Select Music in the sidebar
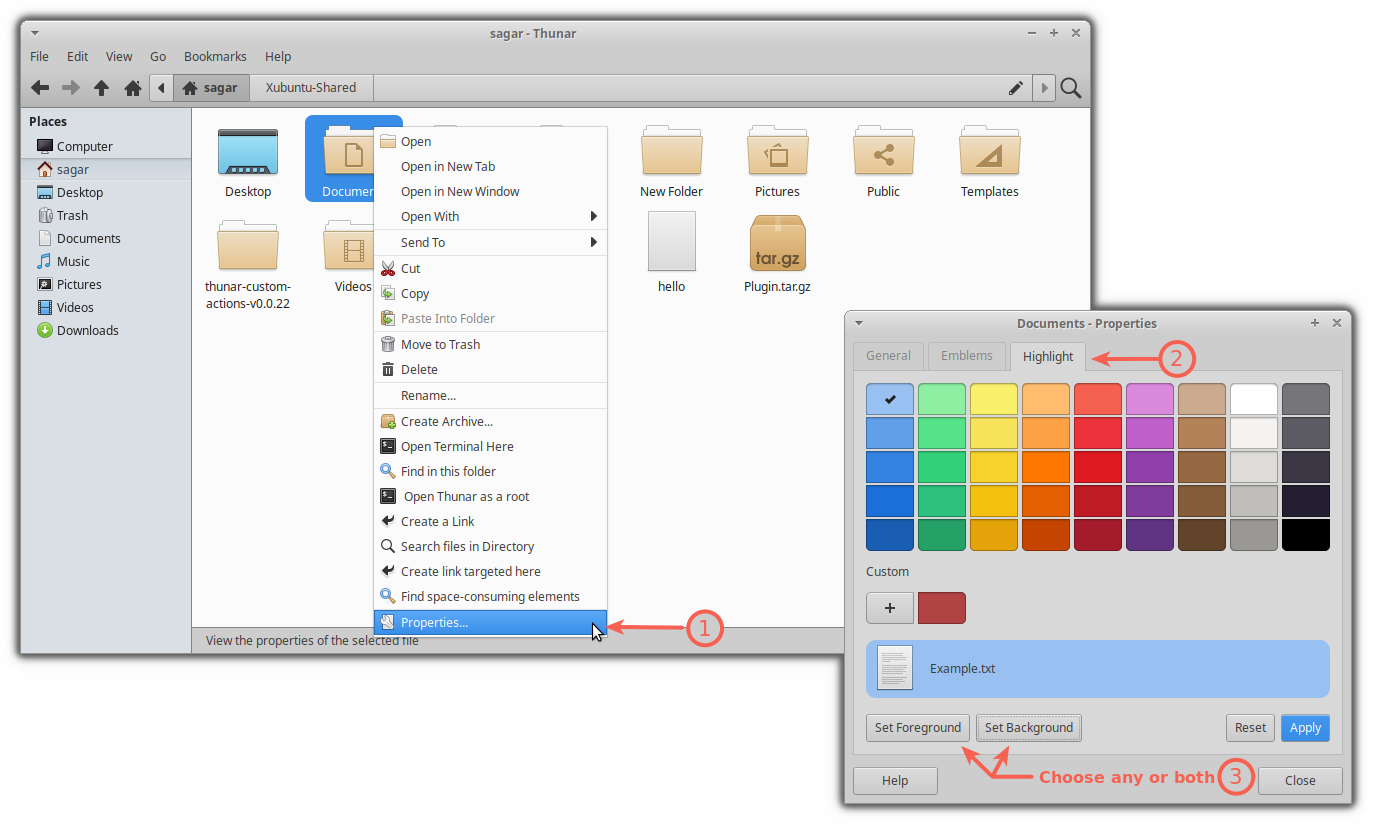The width and height of the screenshot is (1376, 828). click(75, 261)
